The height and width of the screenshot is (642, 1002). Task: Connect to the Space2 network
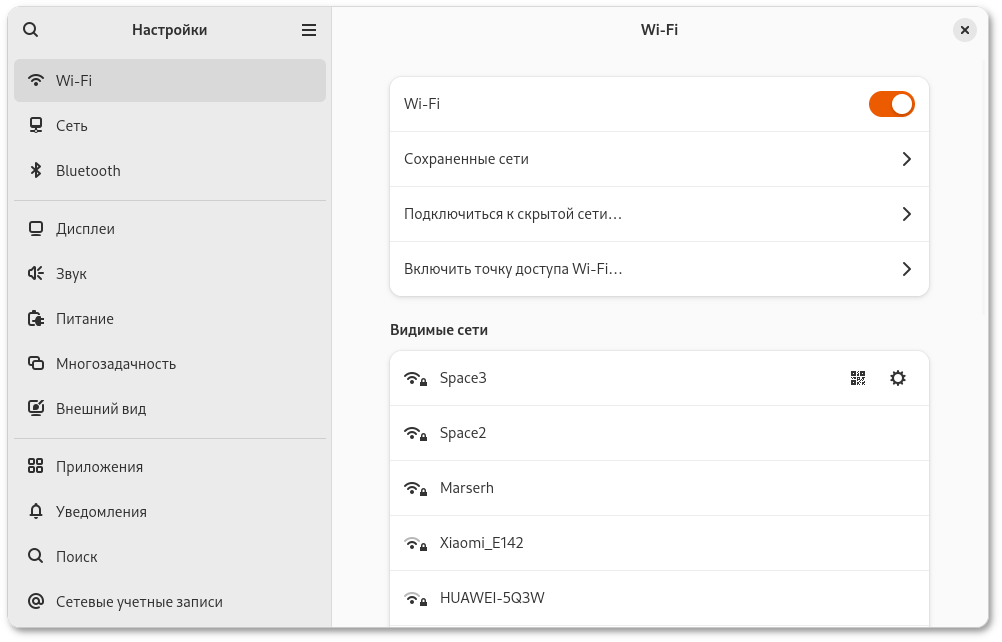coord(463,433)
